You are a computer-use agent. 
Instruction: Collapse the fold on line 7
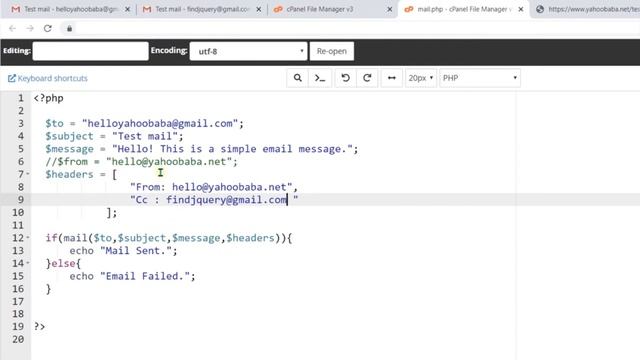pyautogui.click(x=28, y=174)
